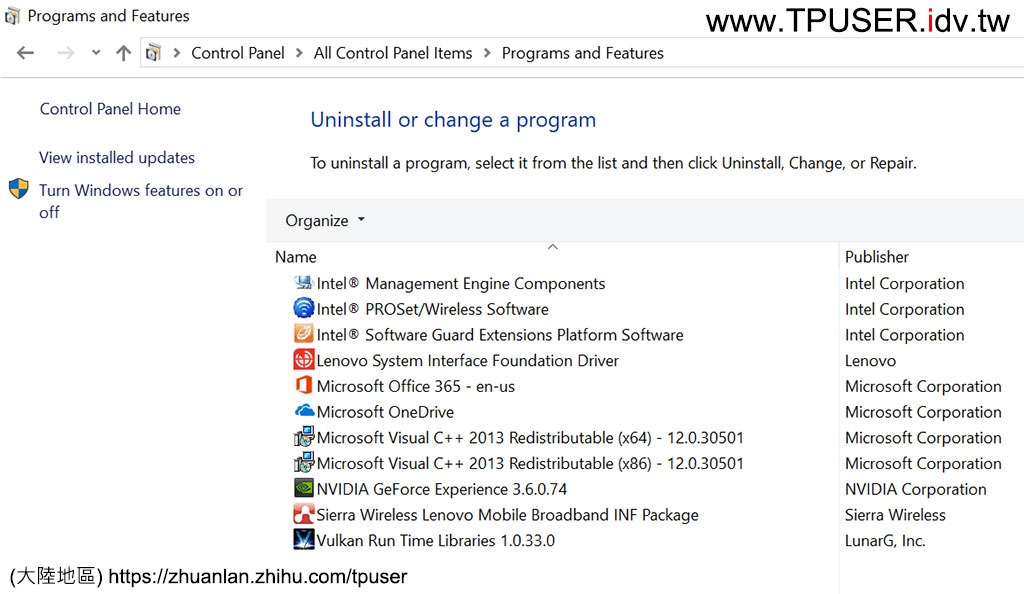Click the Lenovo System Interface Foundation Driver icon
1024x594 pixels.
303,360
